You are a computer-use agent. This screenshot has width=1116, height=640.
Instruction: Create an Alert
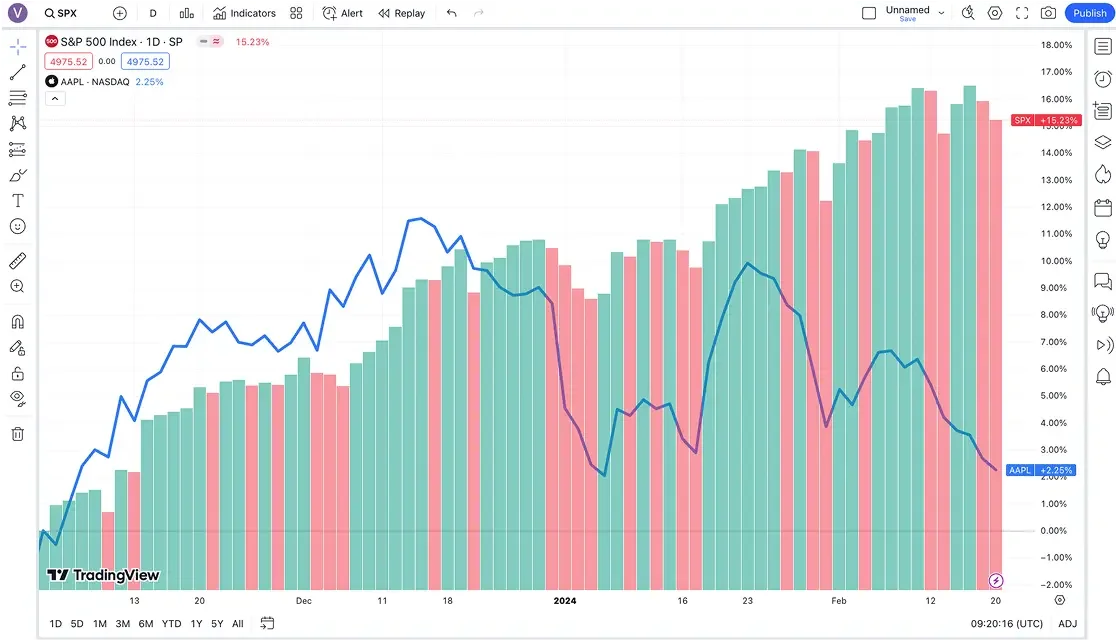[342, 13]
